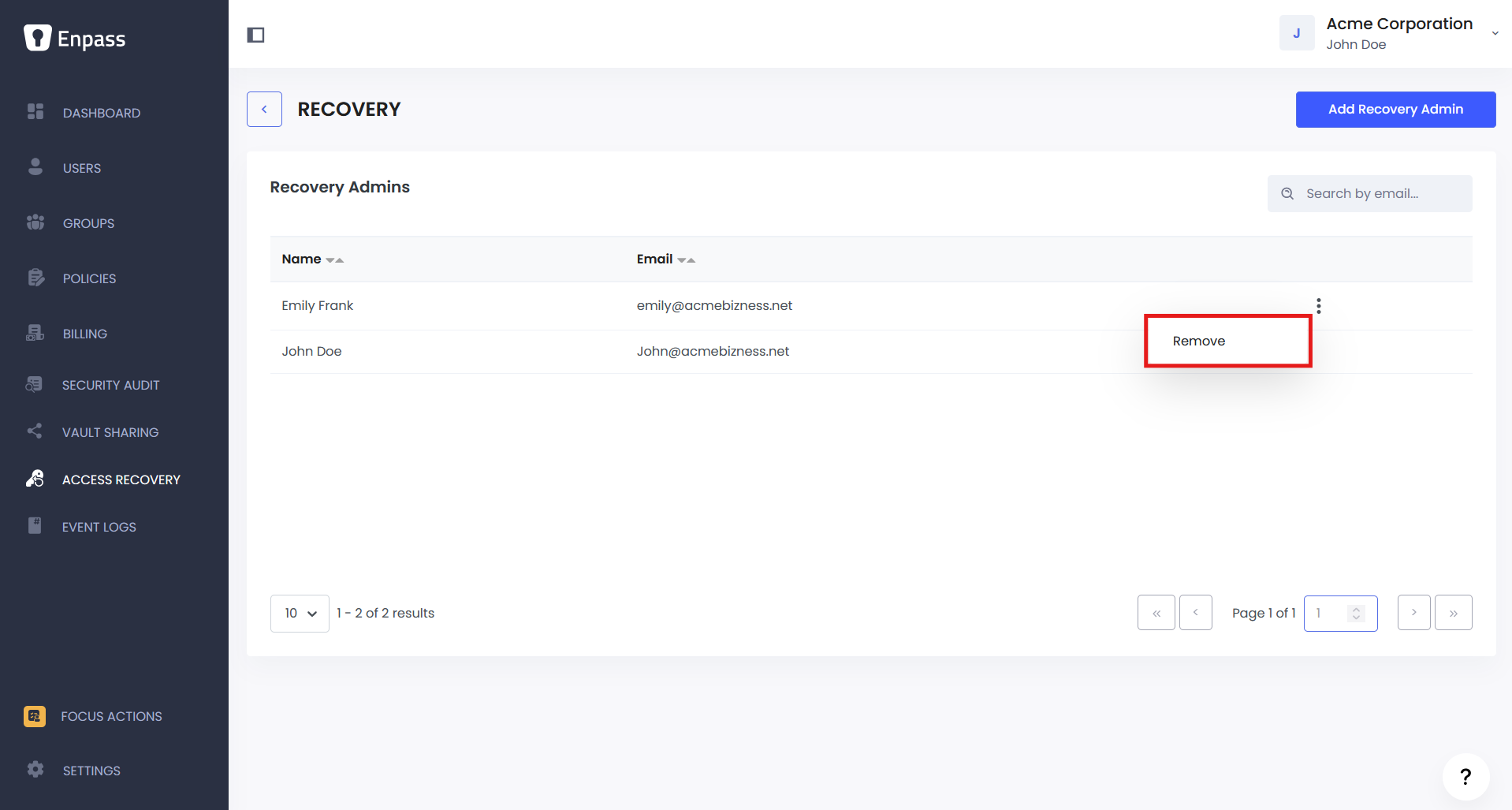This screenshot has height=810, width=1512.
Task: Toggle the sidebar collapse icon
Action: (255, 35)
